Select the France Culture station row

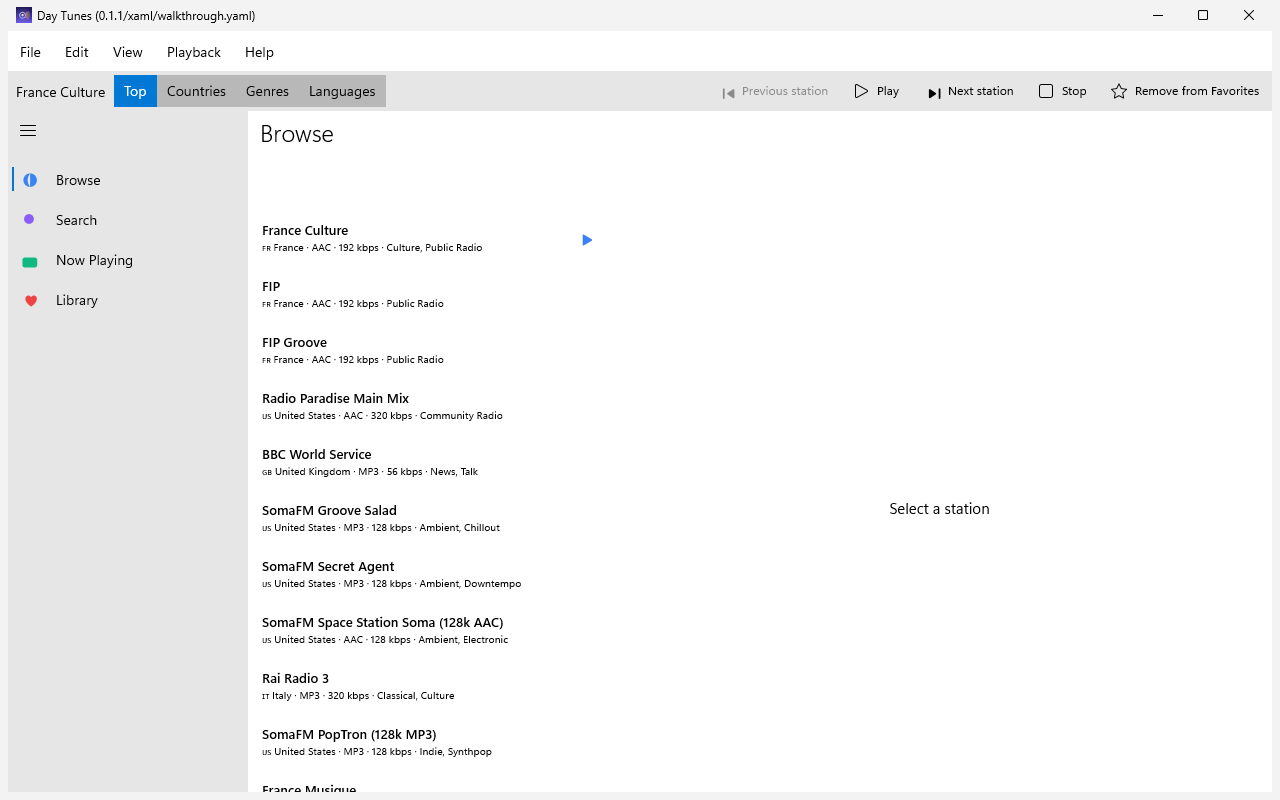tap(428, 238)
